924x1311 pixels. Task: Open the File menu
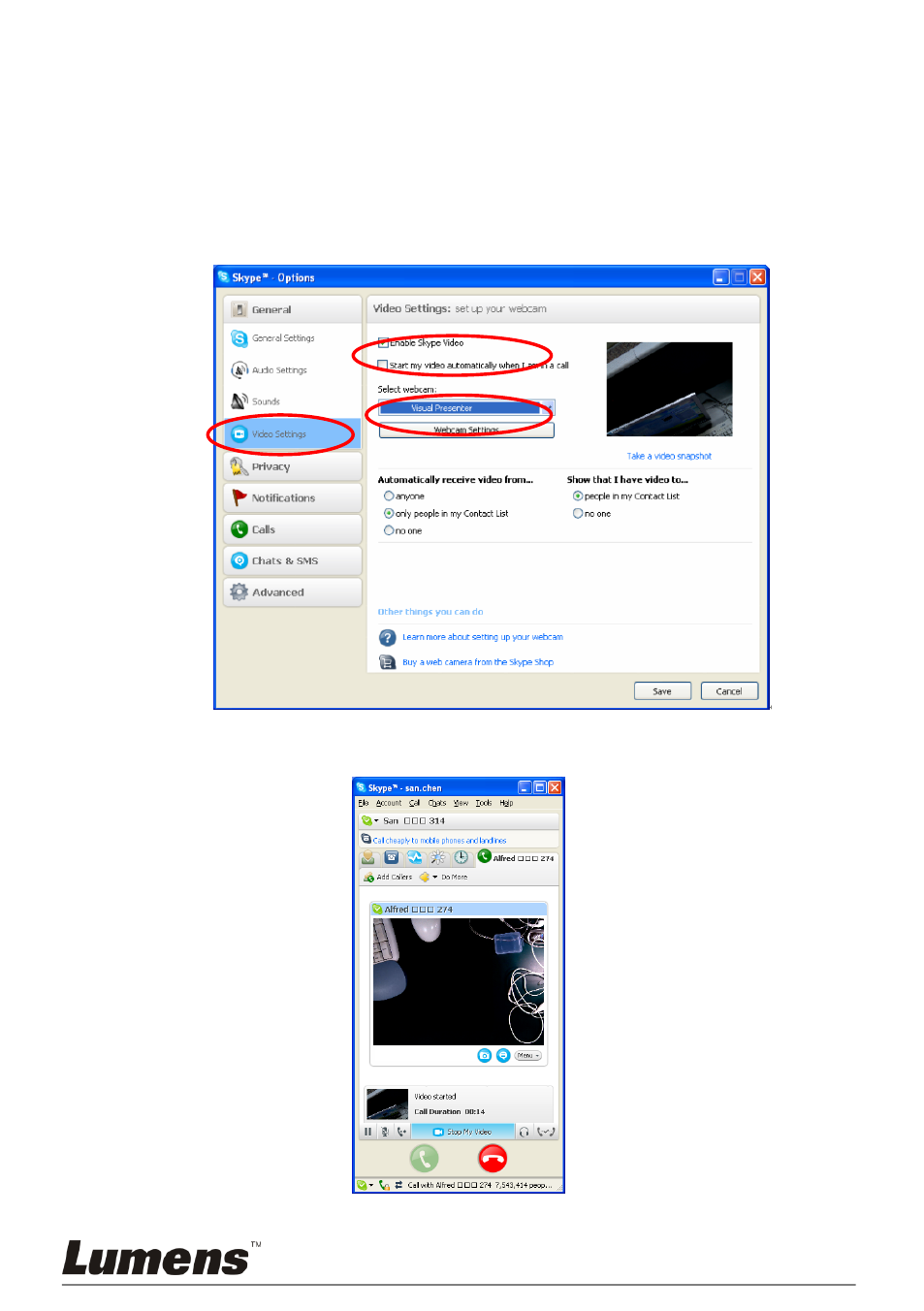(364, 803)
